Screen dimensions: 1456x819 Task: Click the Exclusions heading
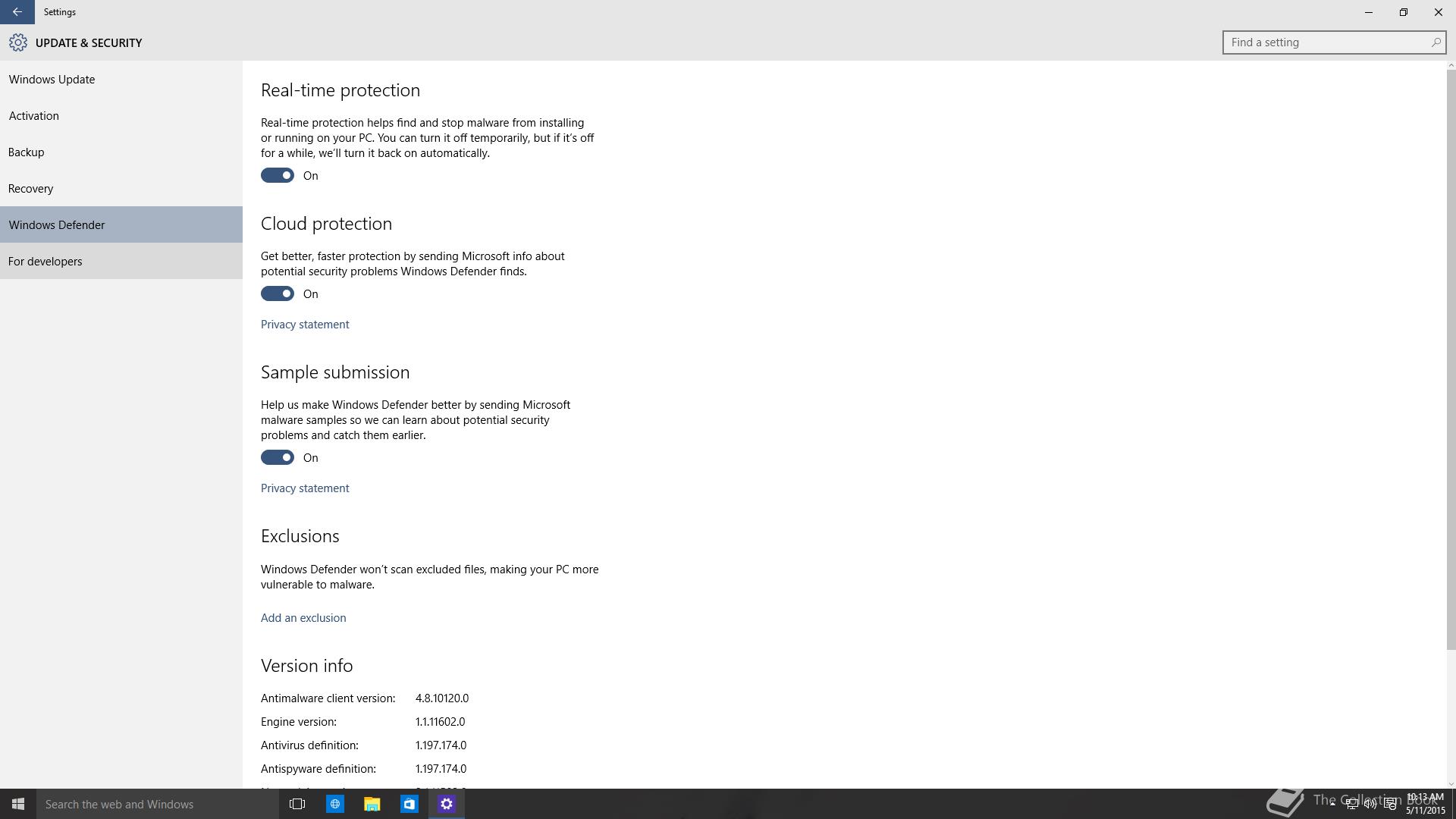[x=300, y=536]
